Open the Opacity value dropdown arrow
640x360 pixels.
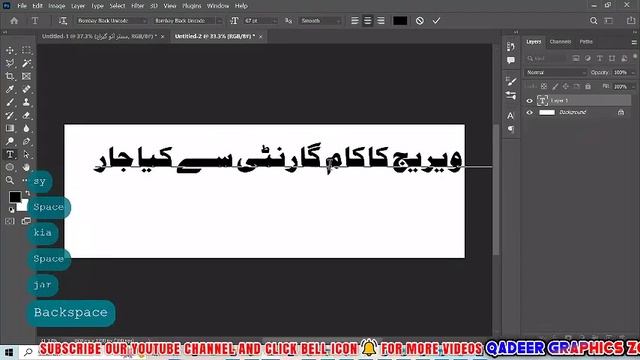tap(633, 72)
